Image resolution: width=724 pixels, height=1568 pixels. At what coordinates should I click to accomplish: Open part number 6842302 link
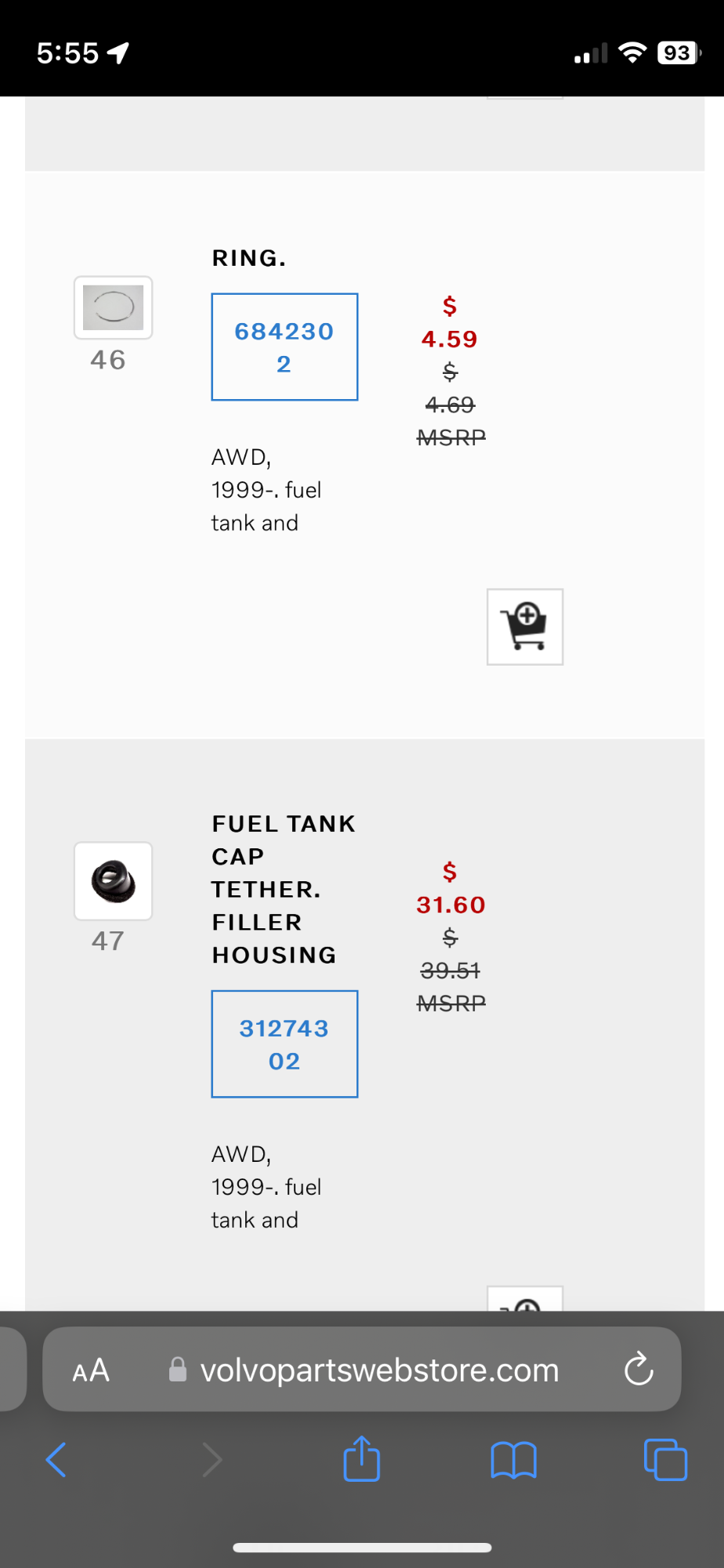284,347
